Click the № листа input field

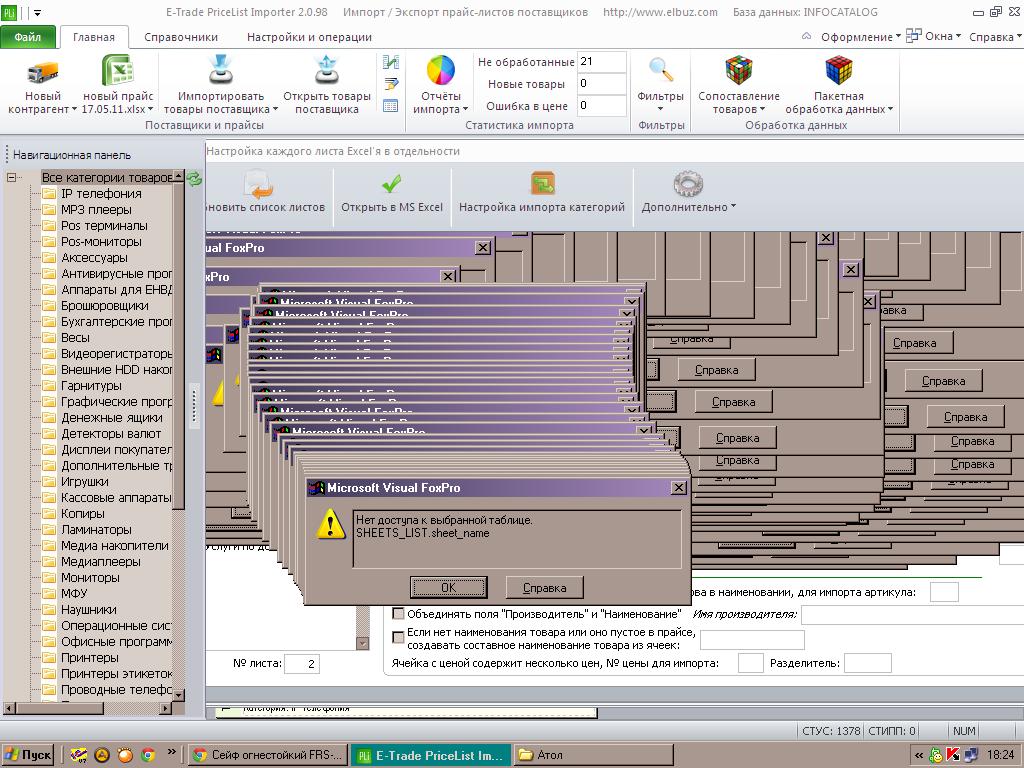point(302,664)
